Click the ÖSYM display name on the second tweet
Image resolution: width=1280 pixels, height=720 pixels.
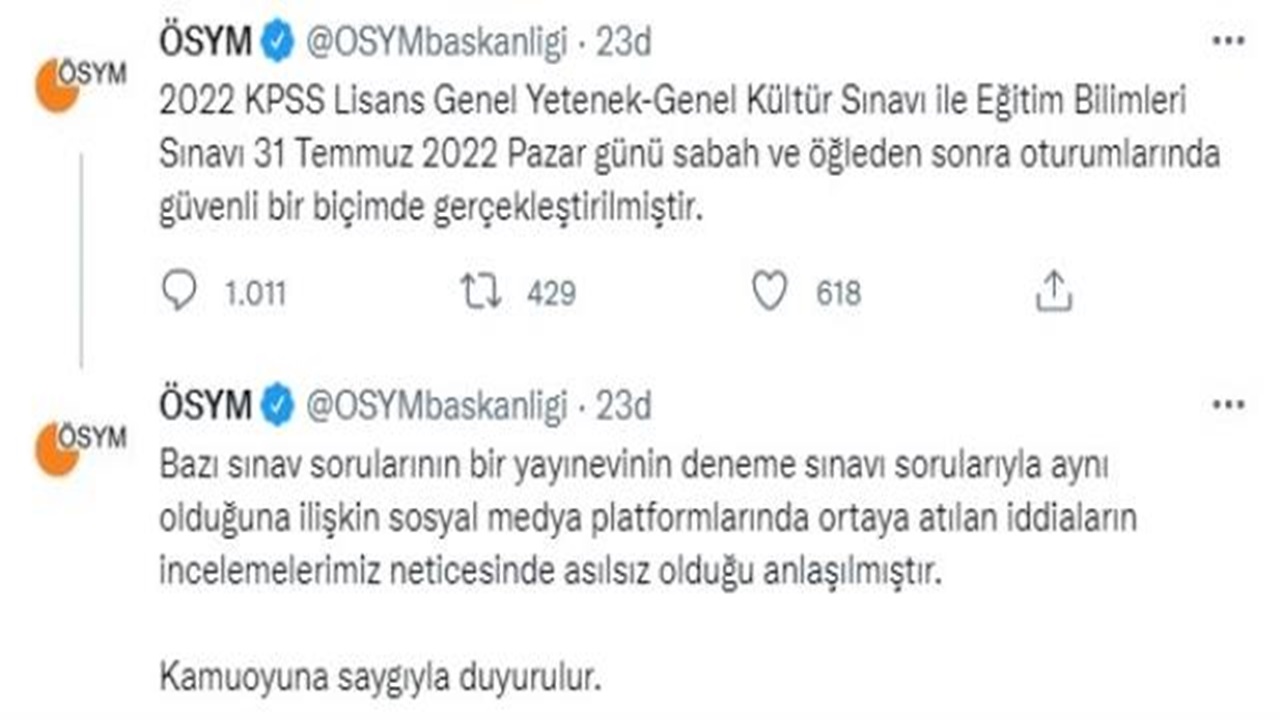(x=205, y=405)
